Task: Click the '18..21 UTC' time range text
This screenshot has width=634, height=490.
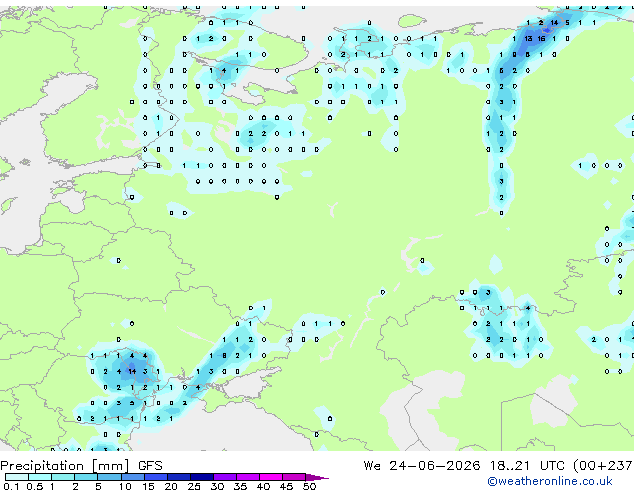Action: 528,466
